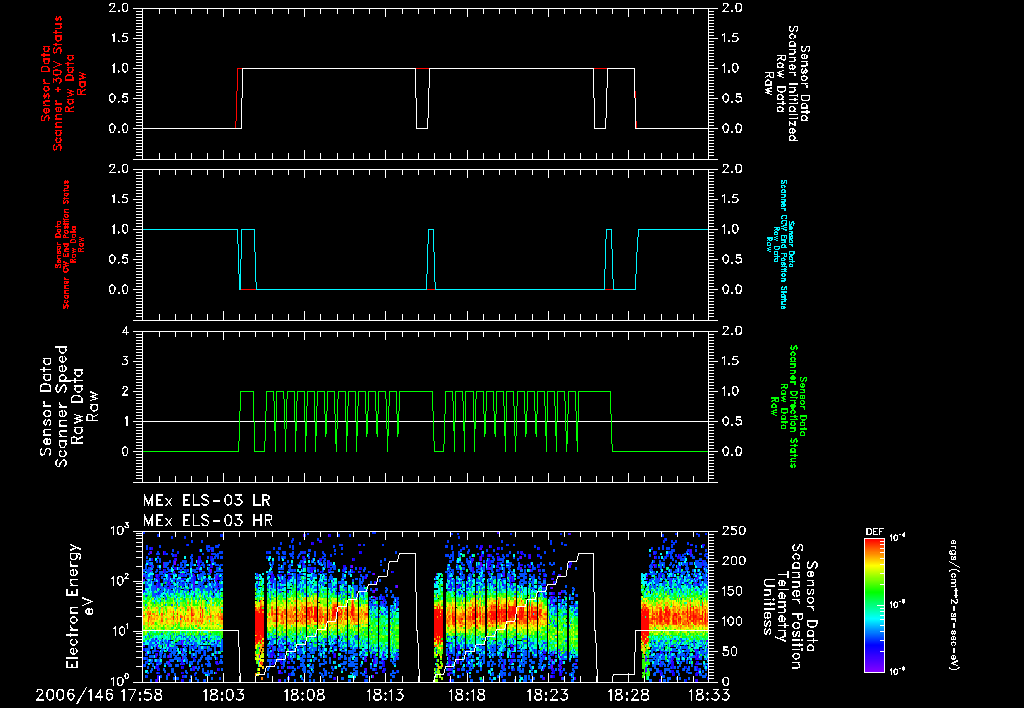
Task: Click the '50' tick on the scanner position axis
Action: coord(730,651)
